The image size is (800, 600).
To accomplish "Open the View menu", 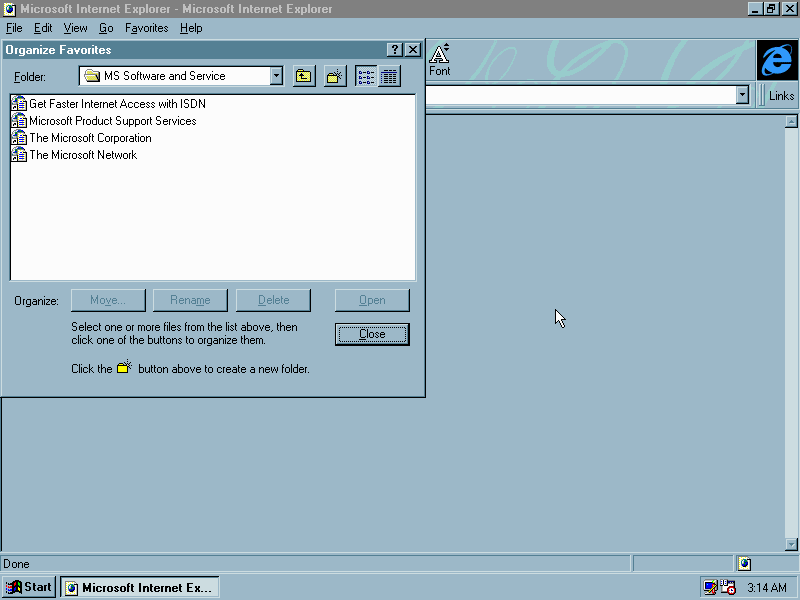I will click(76, 28).
